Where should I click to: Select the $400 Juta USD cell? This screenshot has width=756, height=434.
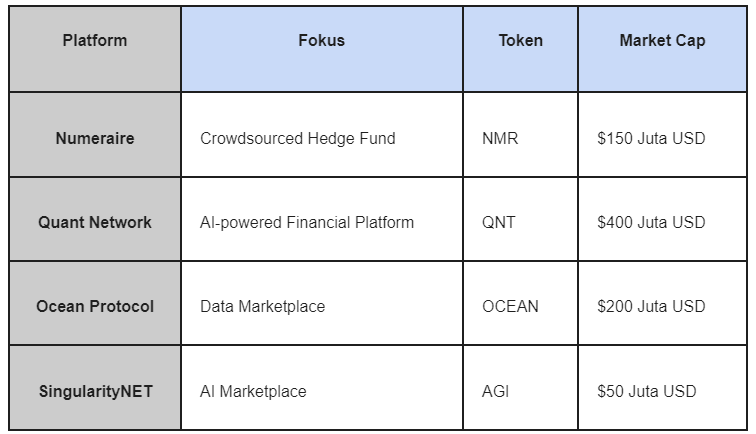[x=662, y=219]
